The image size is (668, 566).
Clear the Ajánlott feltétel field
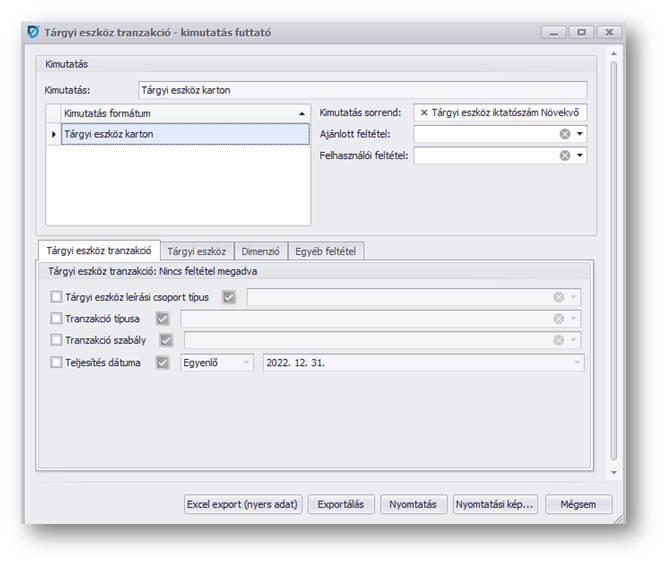click(565, 134)
